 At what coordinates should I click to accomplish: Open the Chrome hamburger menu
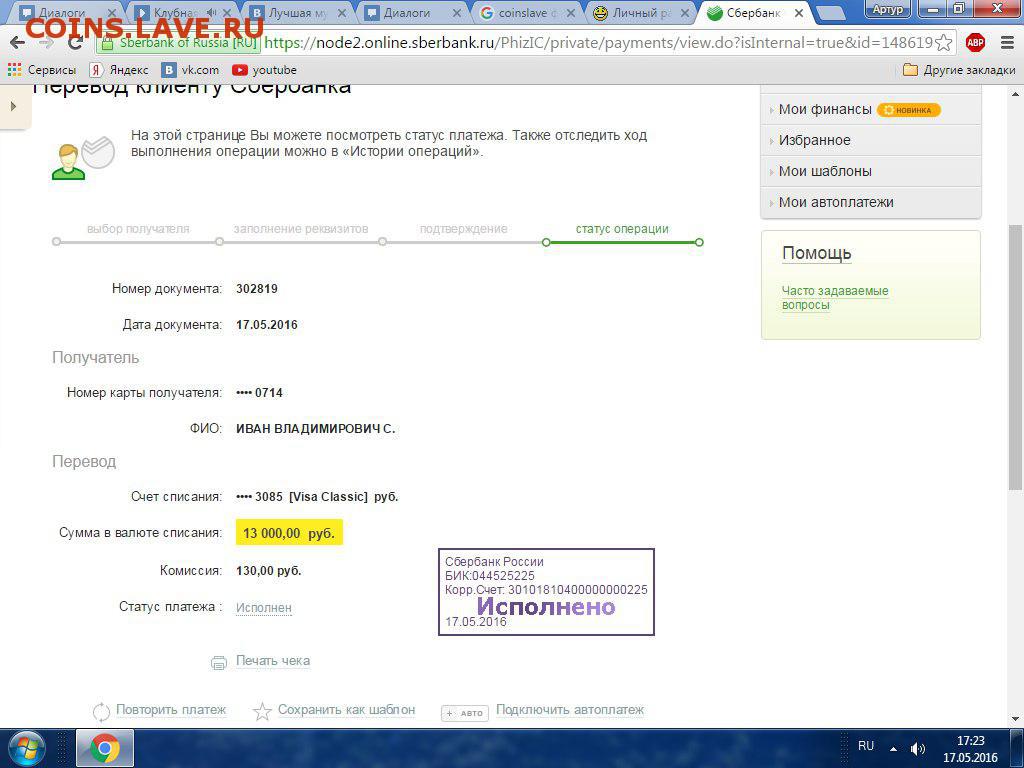pos(1007,42)
